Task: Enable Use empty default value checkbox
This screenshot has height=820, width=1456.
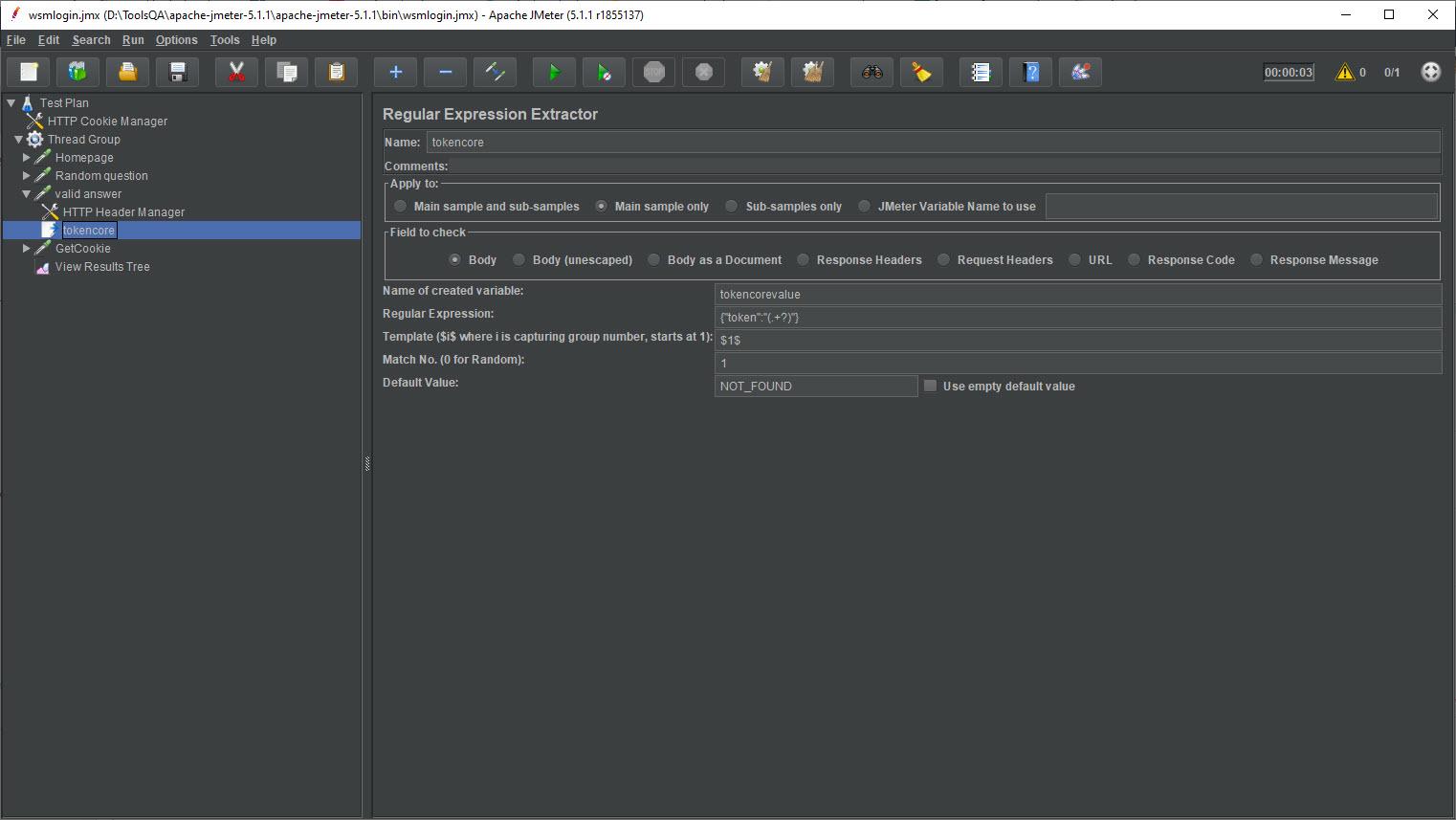Action: pos(930,386)
